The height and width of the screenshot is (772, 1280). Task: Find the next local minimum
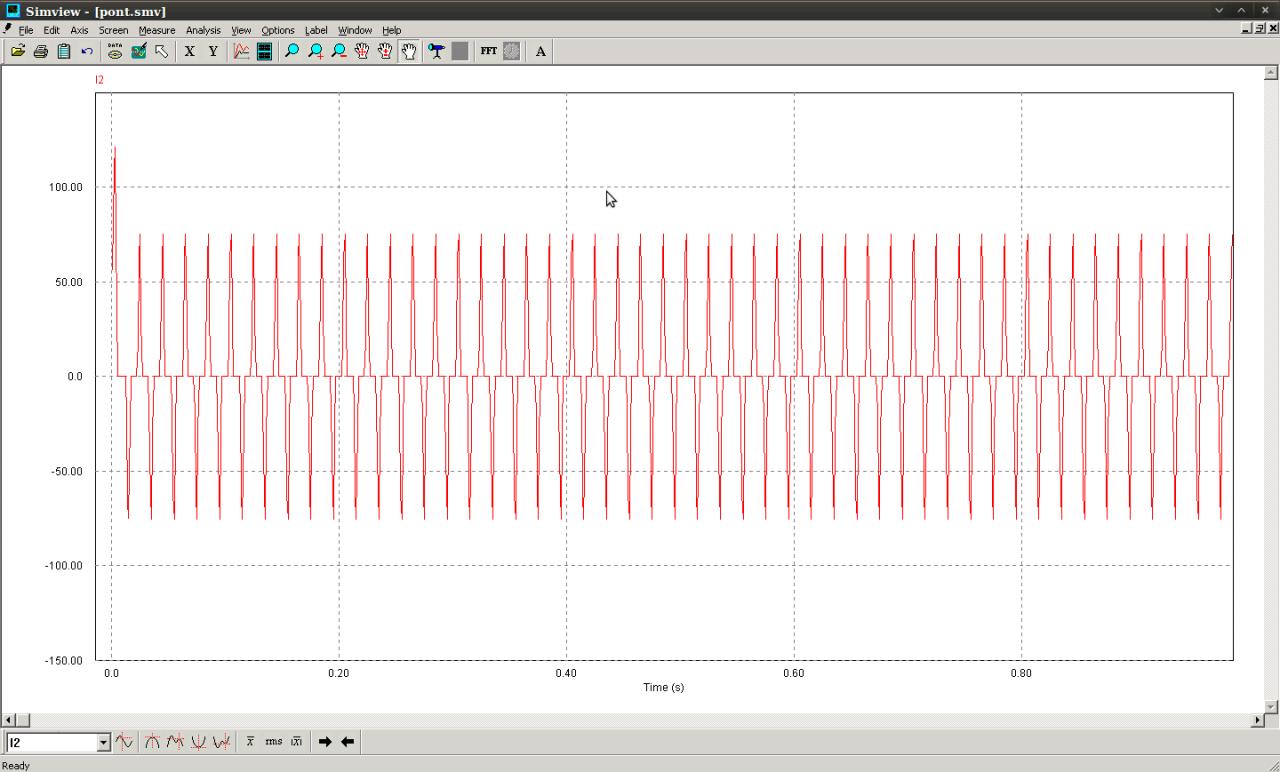tap(221, 742)
